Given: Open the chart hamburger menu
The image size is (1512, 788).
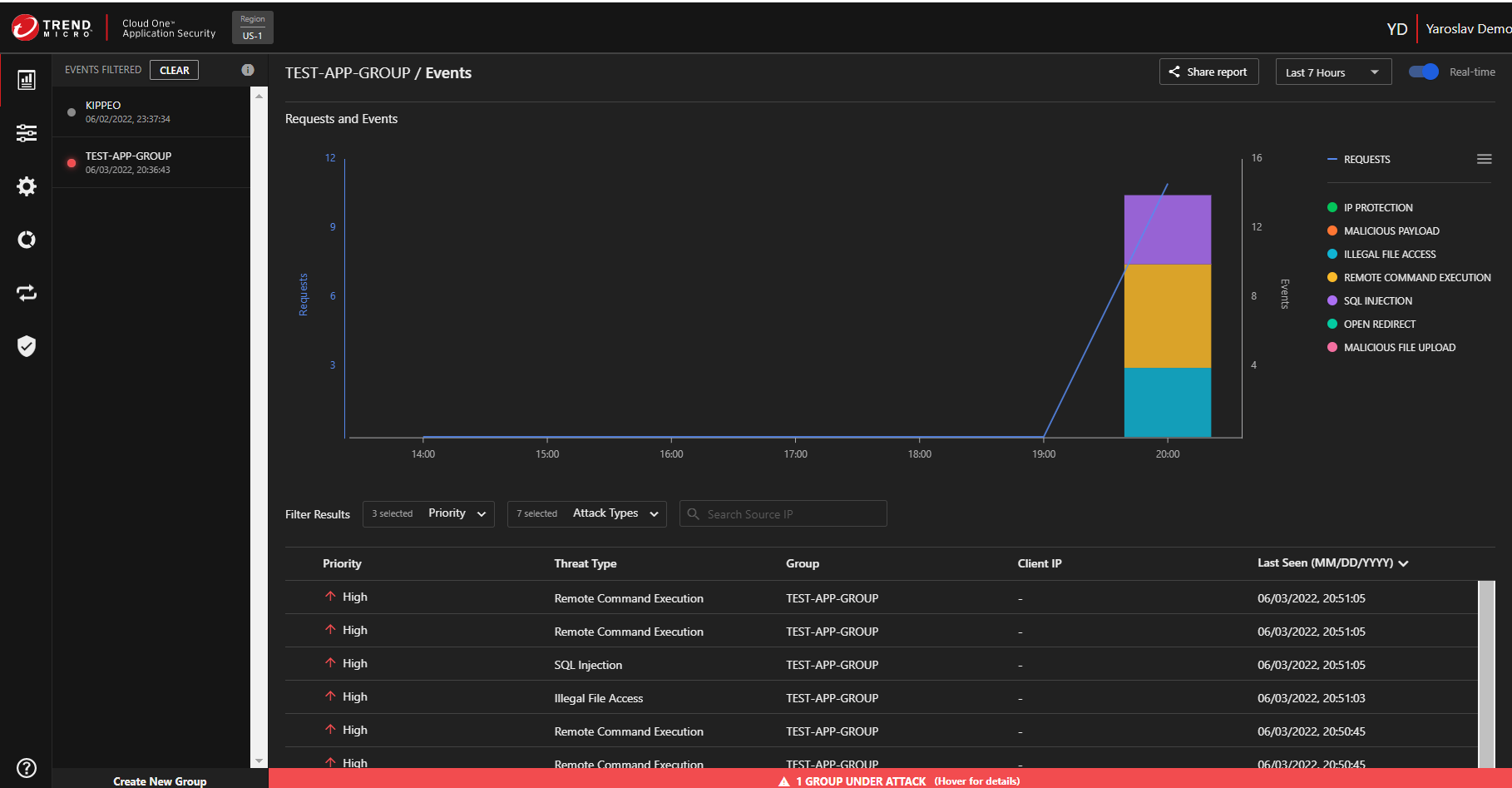Looking at the screenshot, I should point(1484,159).
